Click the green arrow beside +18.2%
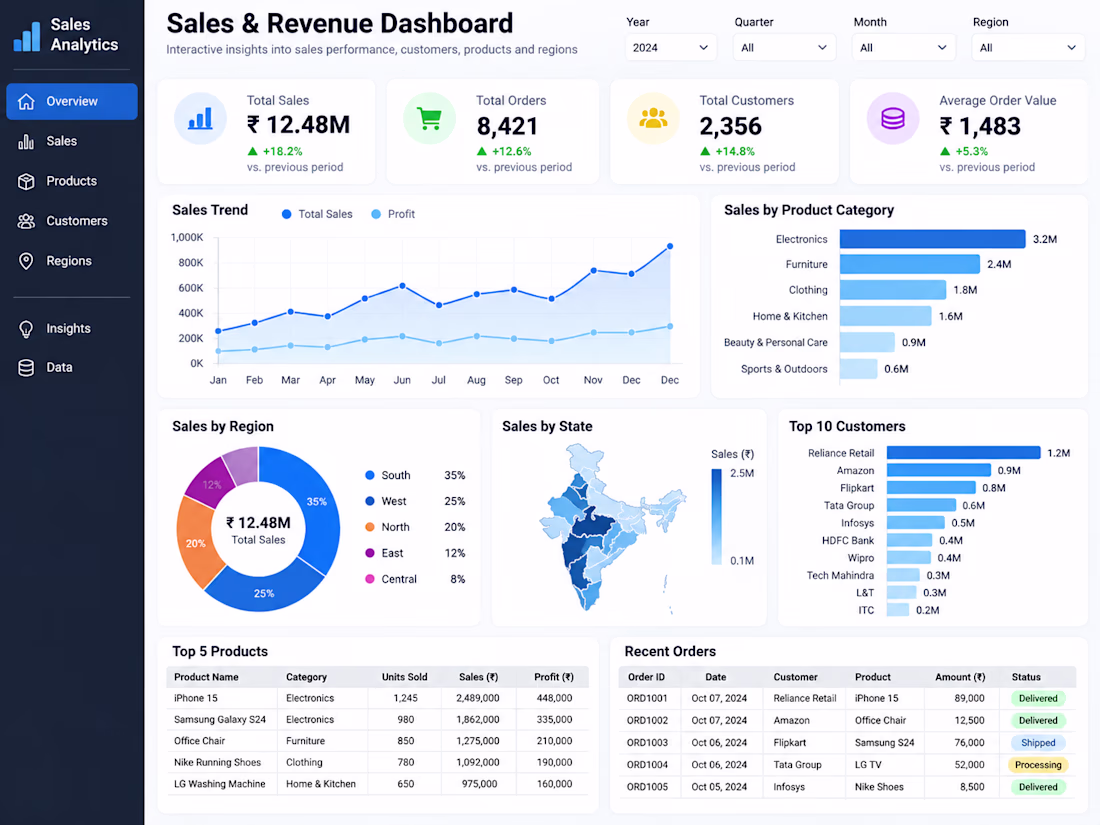 point(253,152)
